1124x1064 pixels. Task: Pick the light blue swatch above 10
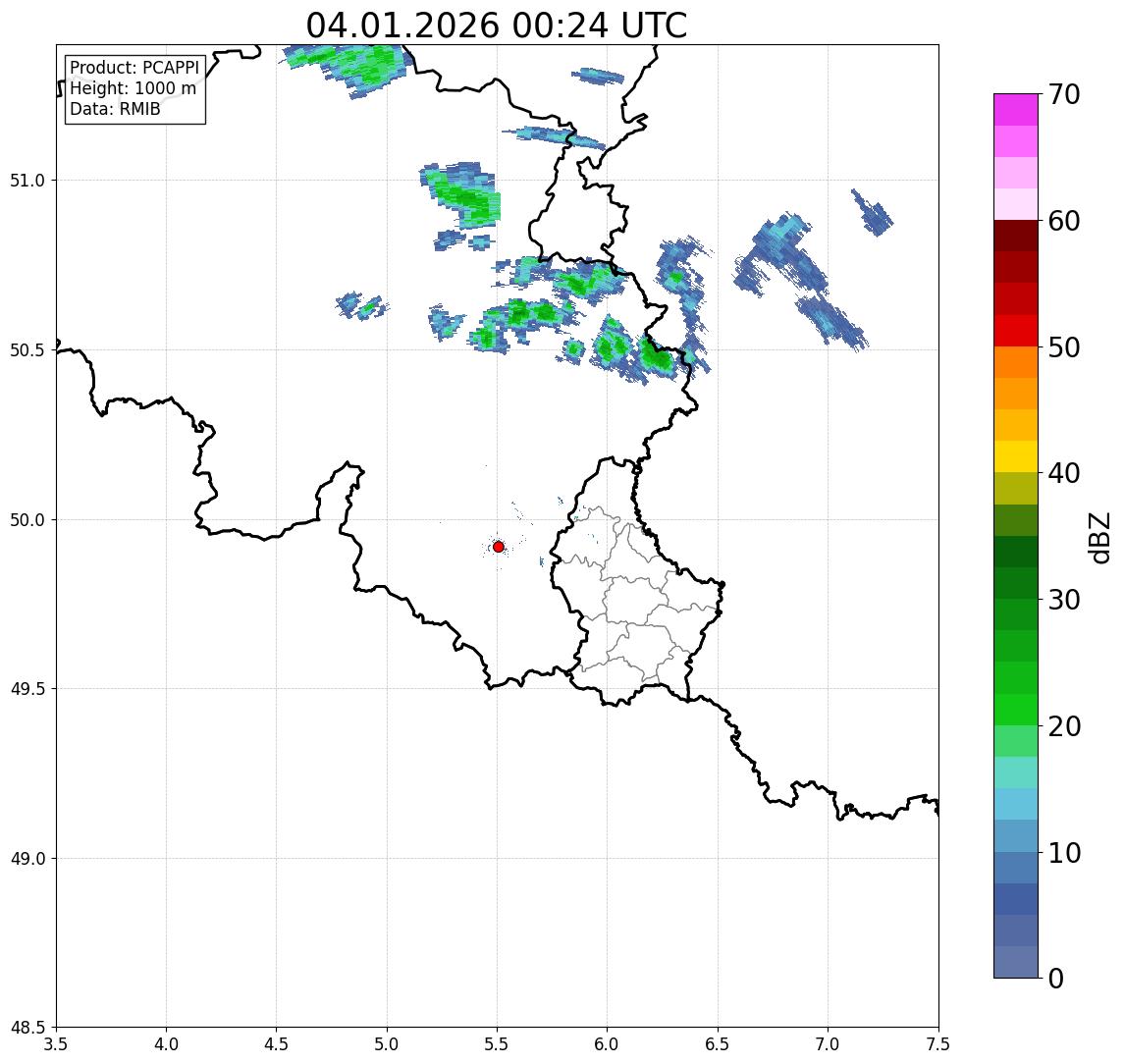point(1016,835)
